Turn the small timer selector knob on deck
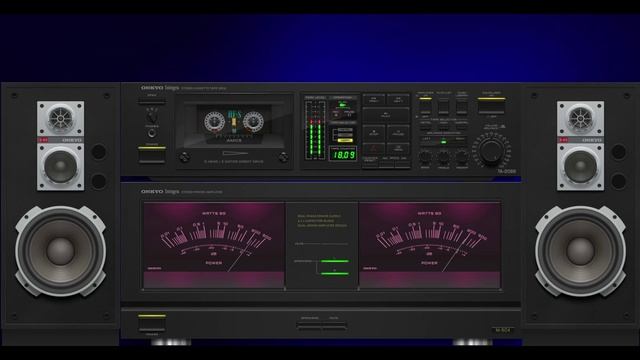Viewport: 640px width, 360px height. [x=152, y=118]
